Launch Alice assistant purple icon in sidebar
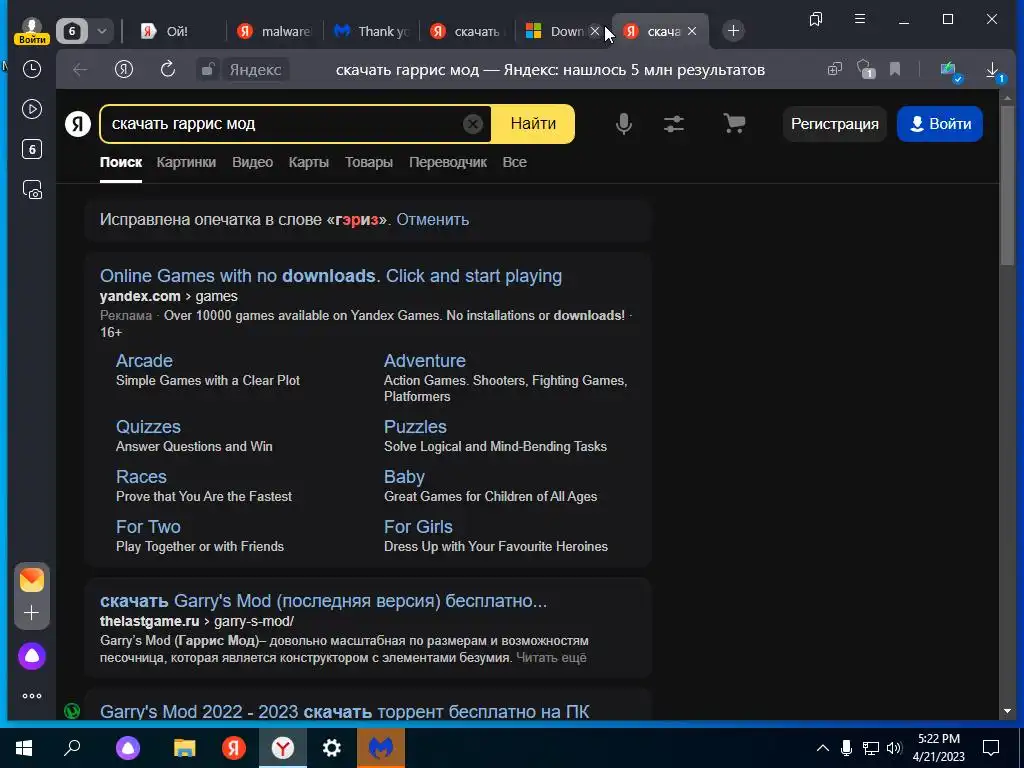The image size is (1024, 768). [x=31, y=656]
